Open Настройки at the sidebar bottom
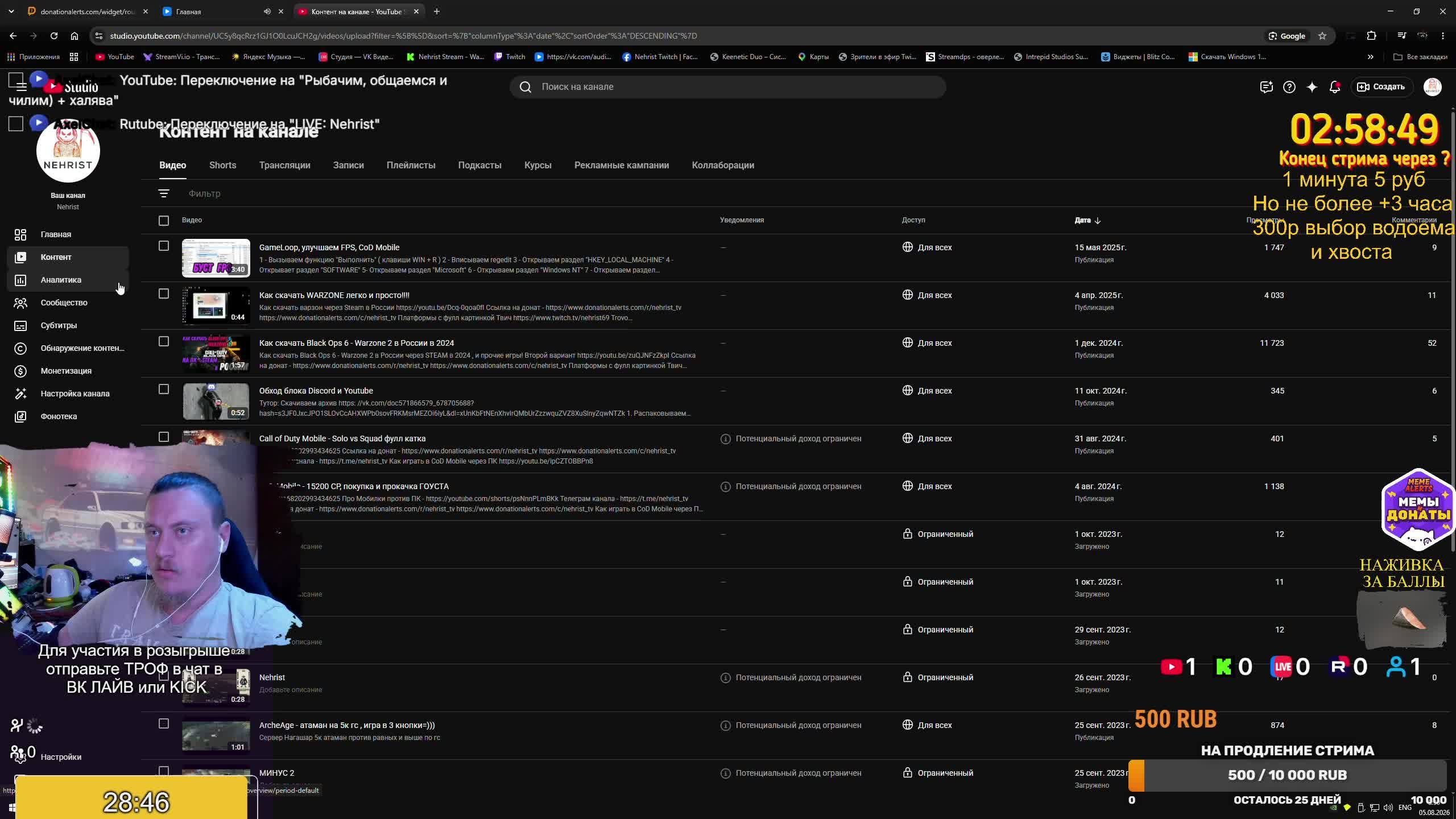 [x=61, y=757]
